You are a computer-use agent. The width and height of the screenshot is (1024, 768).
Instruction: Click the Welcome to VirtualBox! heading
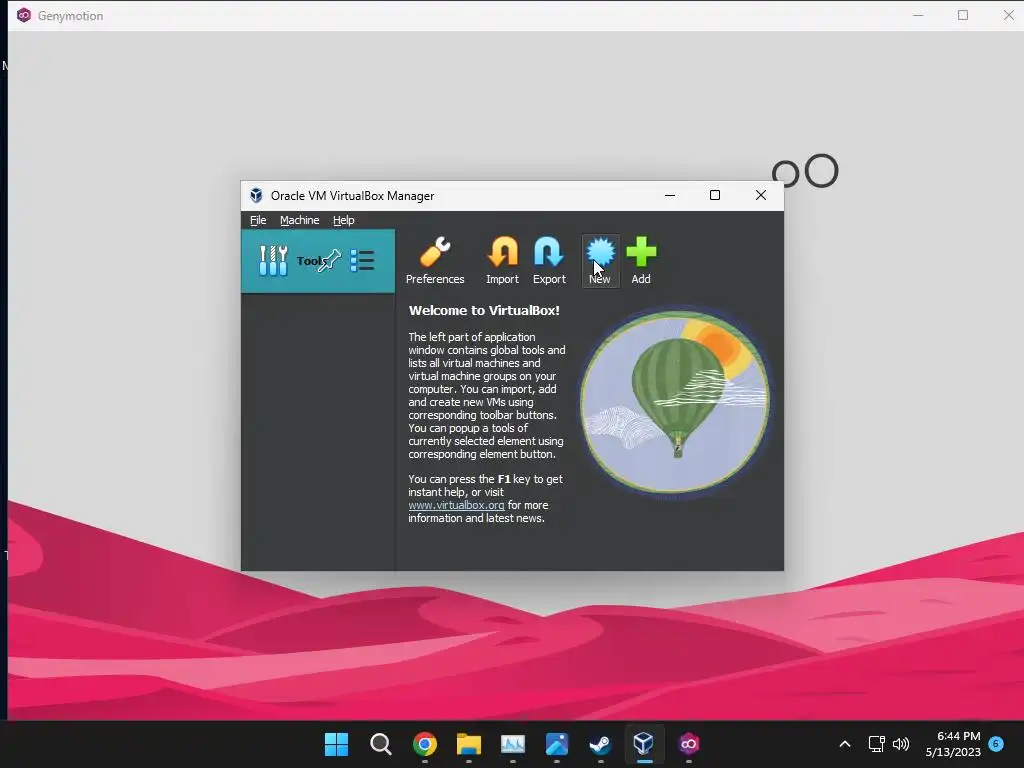[484, 311]
